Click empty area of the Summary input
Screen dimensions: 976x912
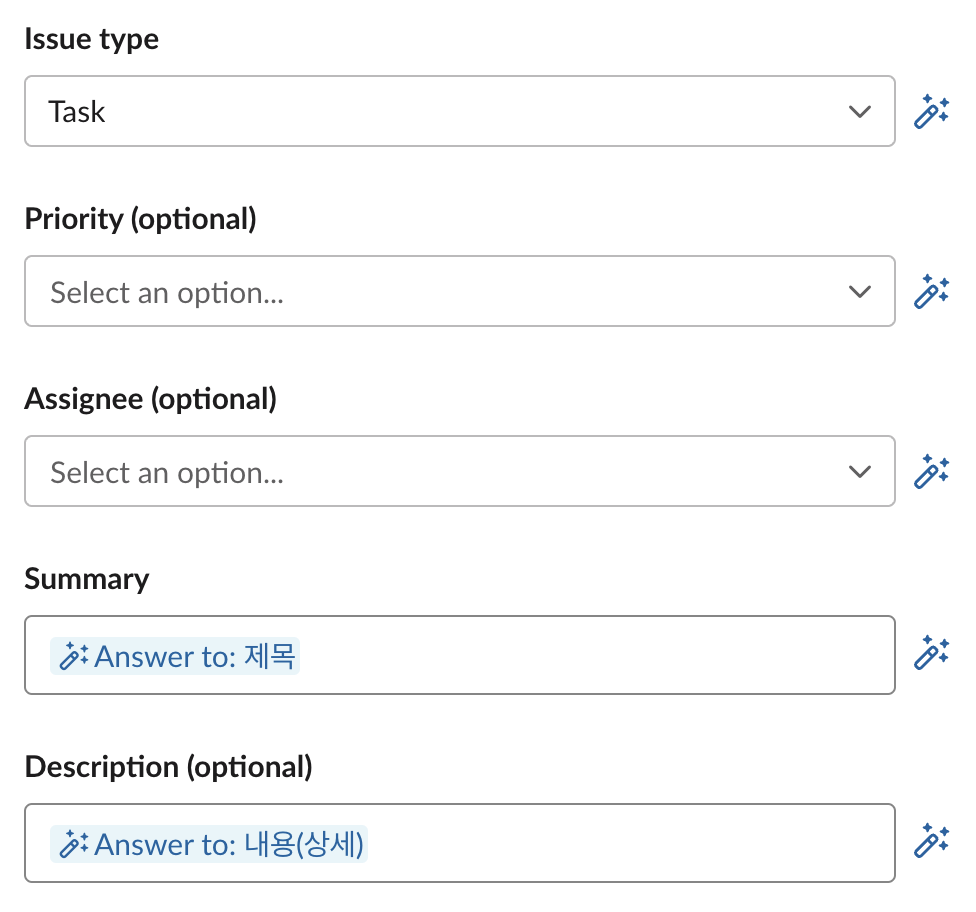[600, 655]
